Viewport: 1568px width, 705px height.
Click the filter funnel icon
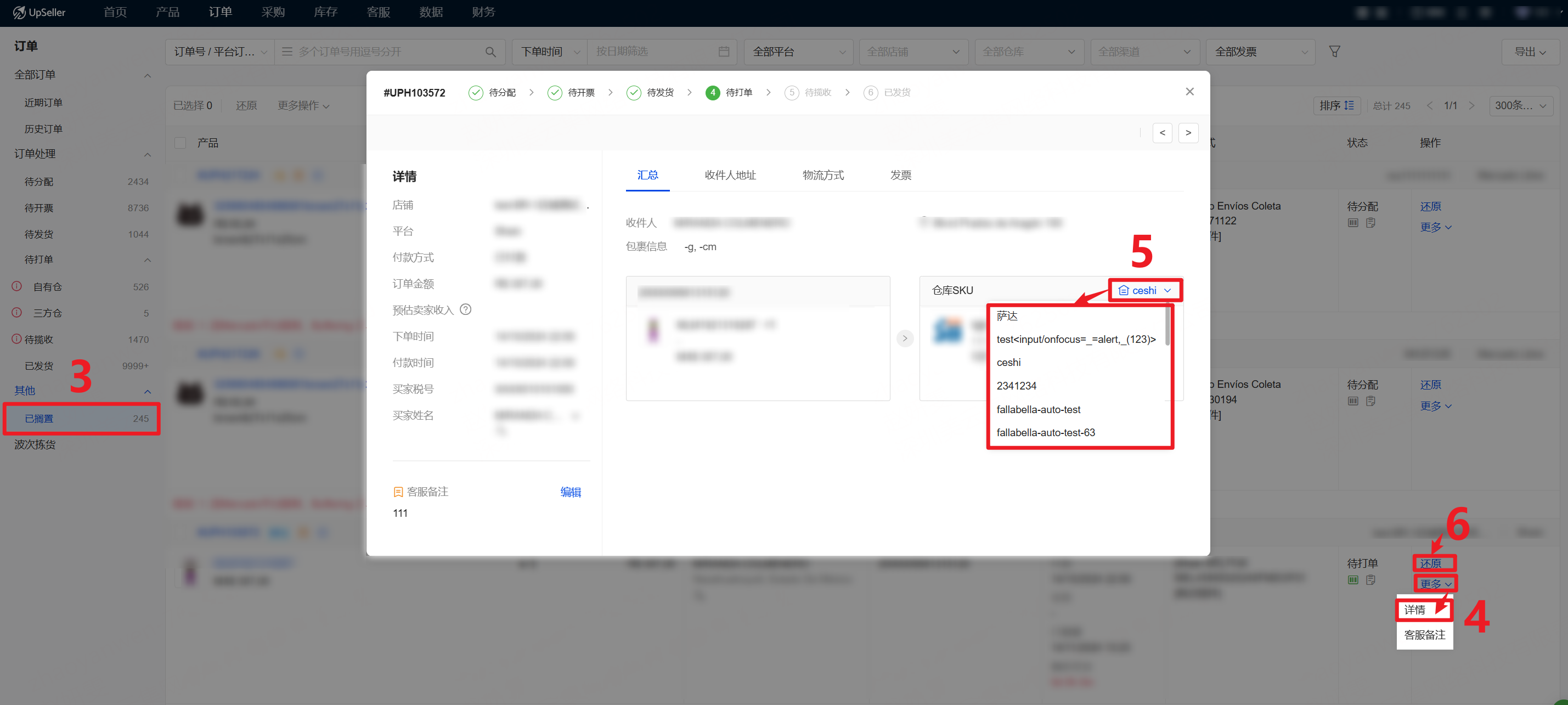tap(1334, 52)
